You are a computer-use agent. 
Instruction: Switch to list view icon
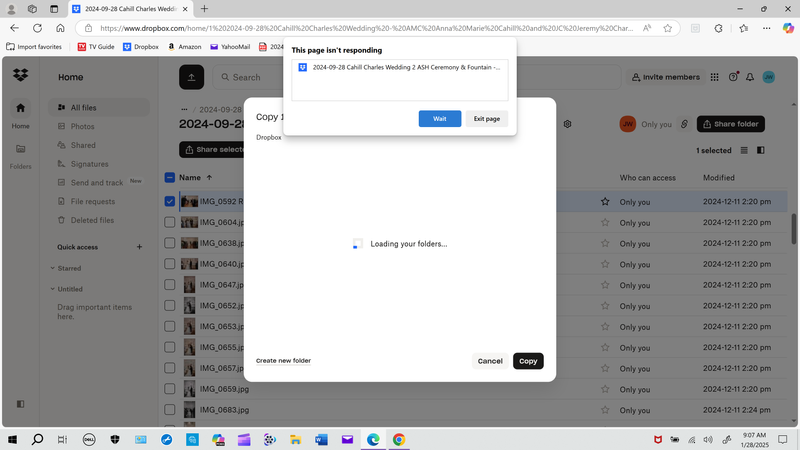tap(744, 150)
